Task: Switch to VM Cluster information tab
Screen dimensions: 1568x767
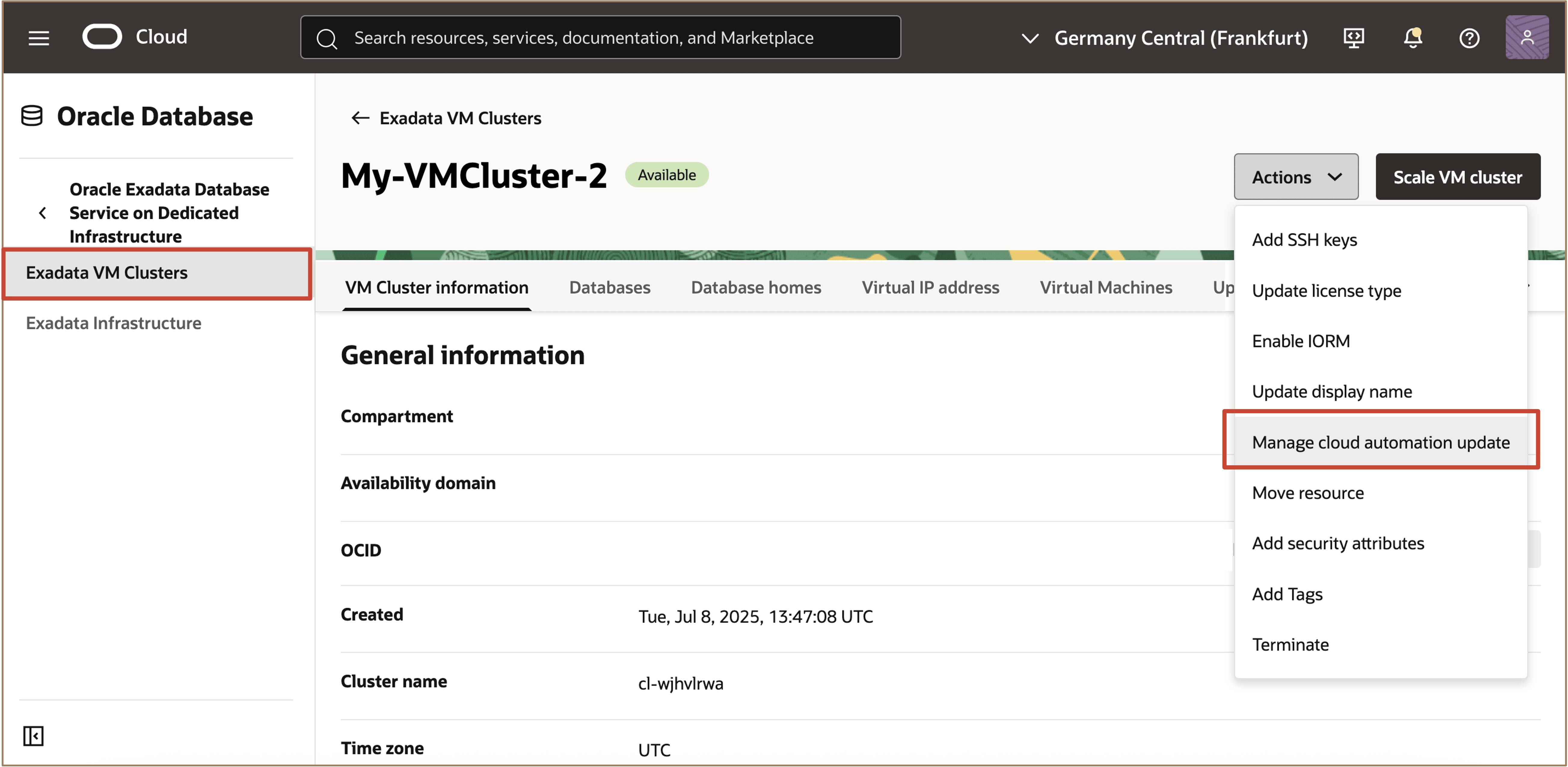Action: point(437,287)
